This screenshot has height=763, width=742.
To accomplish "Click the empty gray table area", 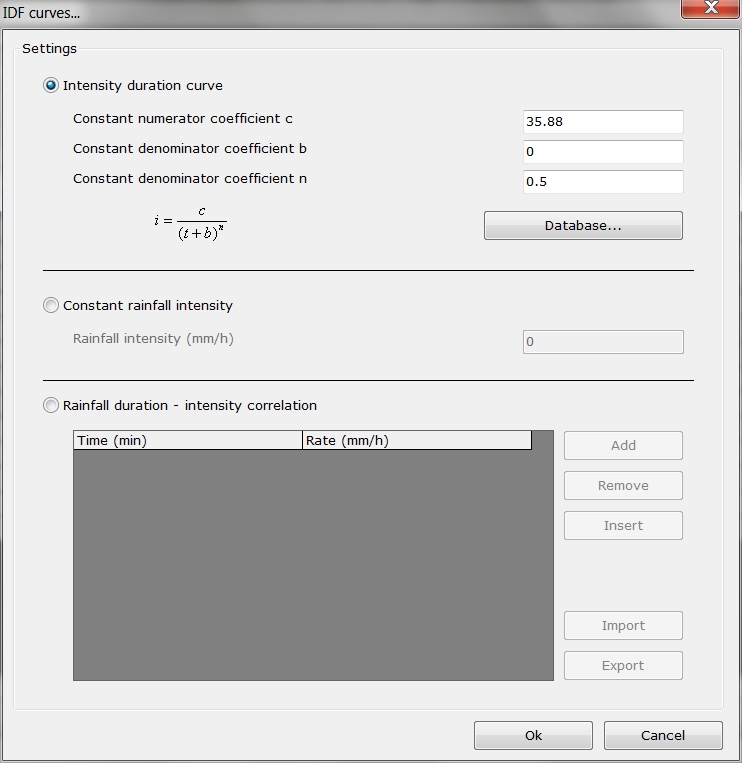I will pyautogui.click(x=312, y=565).
